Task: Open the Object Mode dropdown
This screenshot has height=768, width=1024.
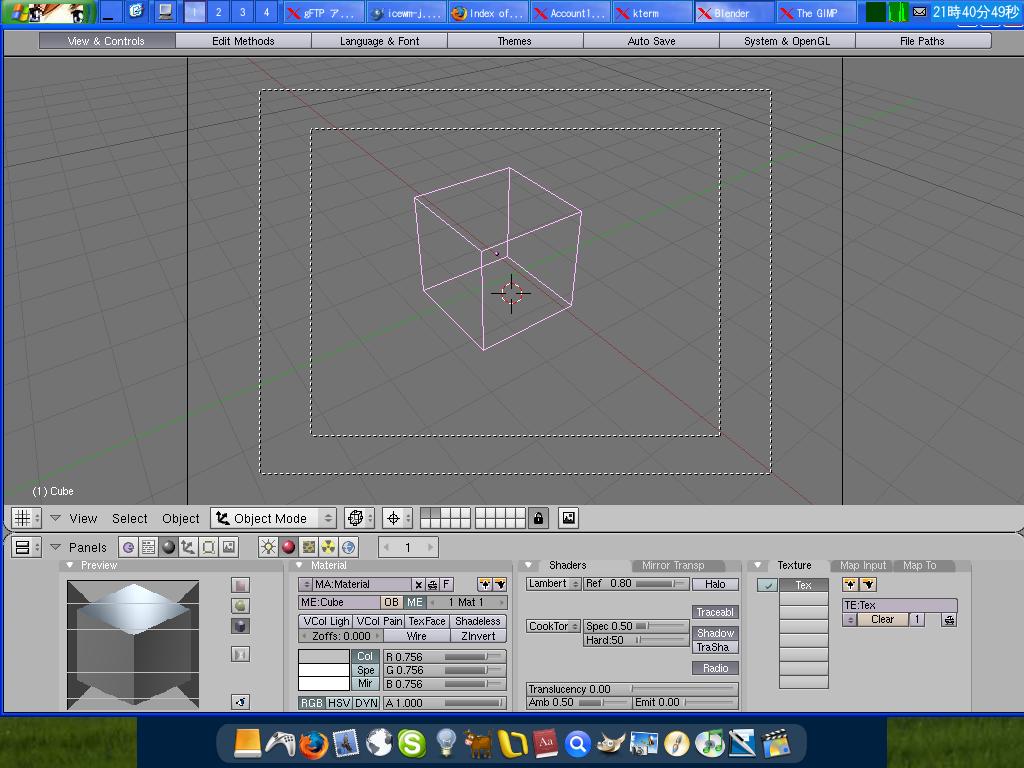Action: 272,518
